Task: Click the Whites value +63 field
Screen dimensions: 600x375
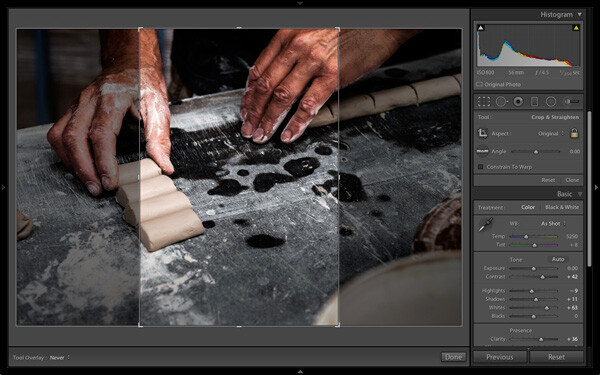Action: [x=572, y=308]
